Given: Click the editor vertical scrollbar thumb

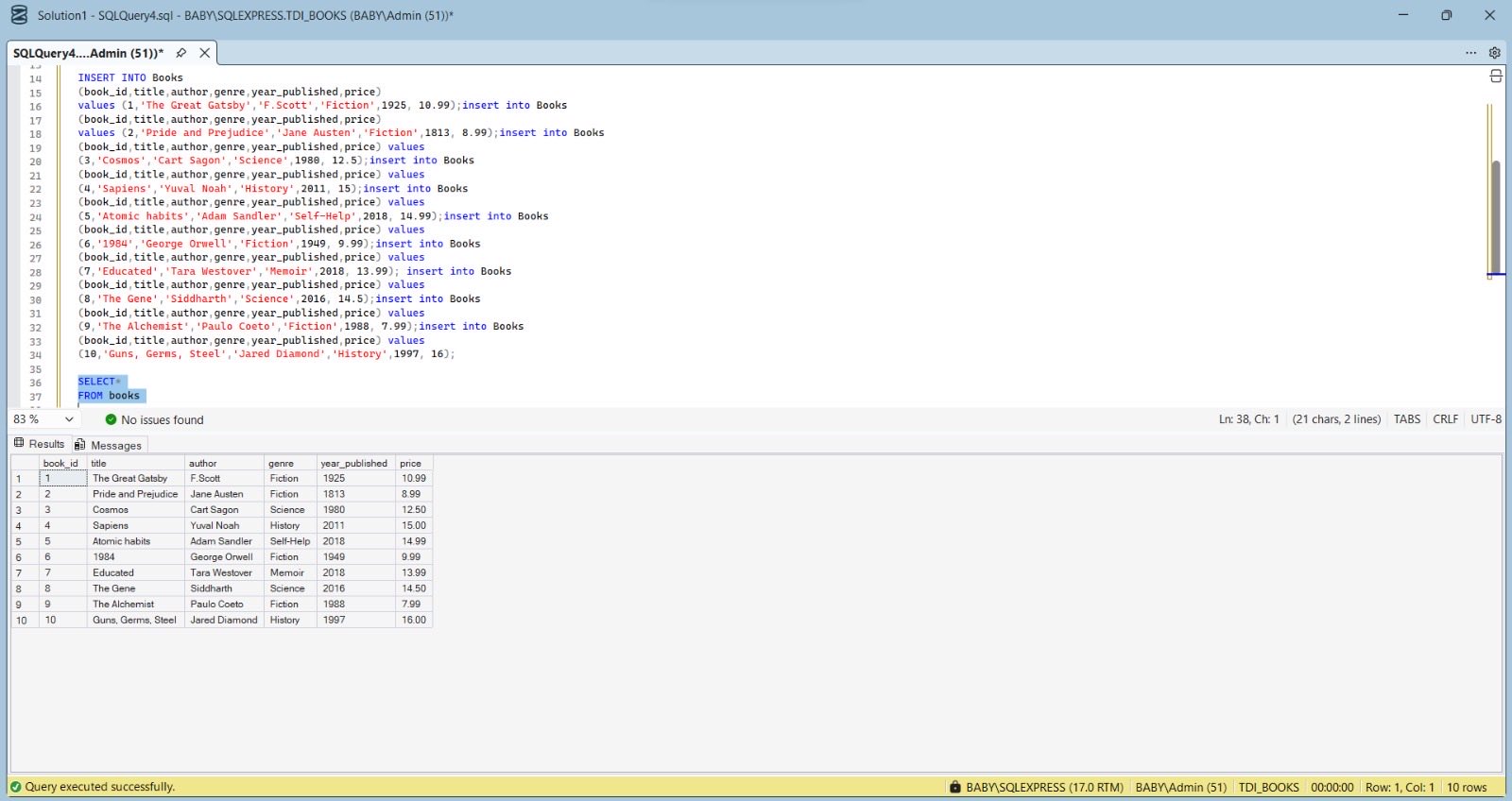Looking at the screenshot, I should [1496, 217].
